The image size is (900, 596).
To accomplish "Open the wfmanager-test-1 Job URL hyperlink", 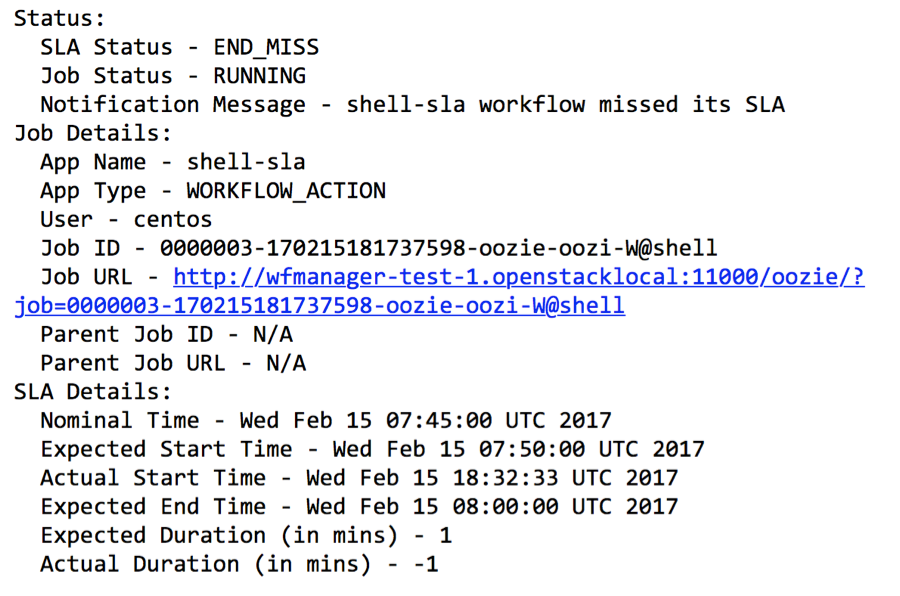I will (518, 277).
